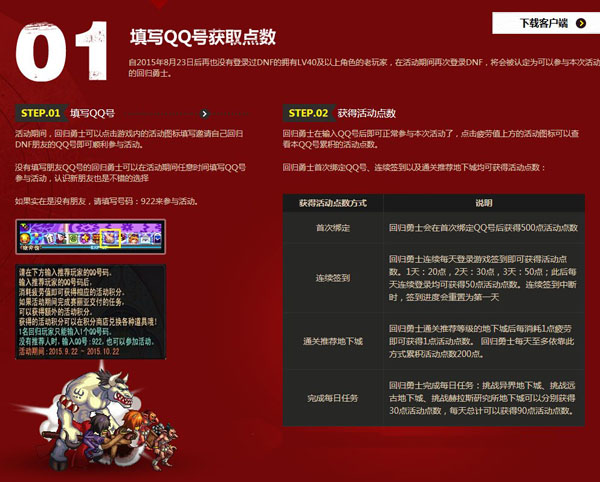The image size is (600, 482).
Task: Click the daily sign-in points description cell
Action: 483,278
